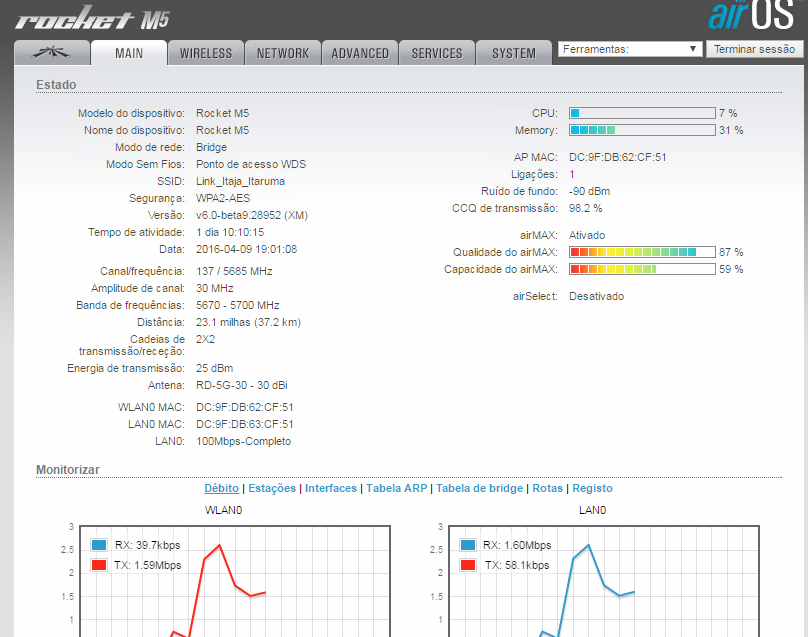Click the blue RX legend box in LAN0
The height and width of the screenshot is (637, 808).
(x=467, y=545)
